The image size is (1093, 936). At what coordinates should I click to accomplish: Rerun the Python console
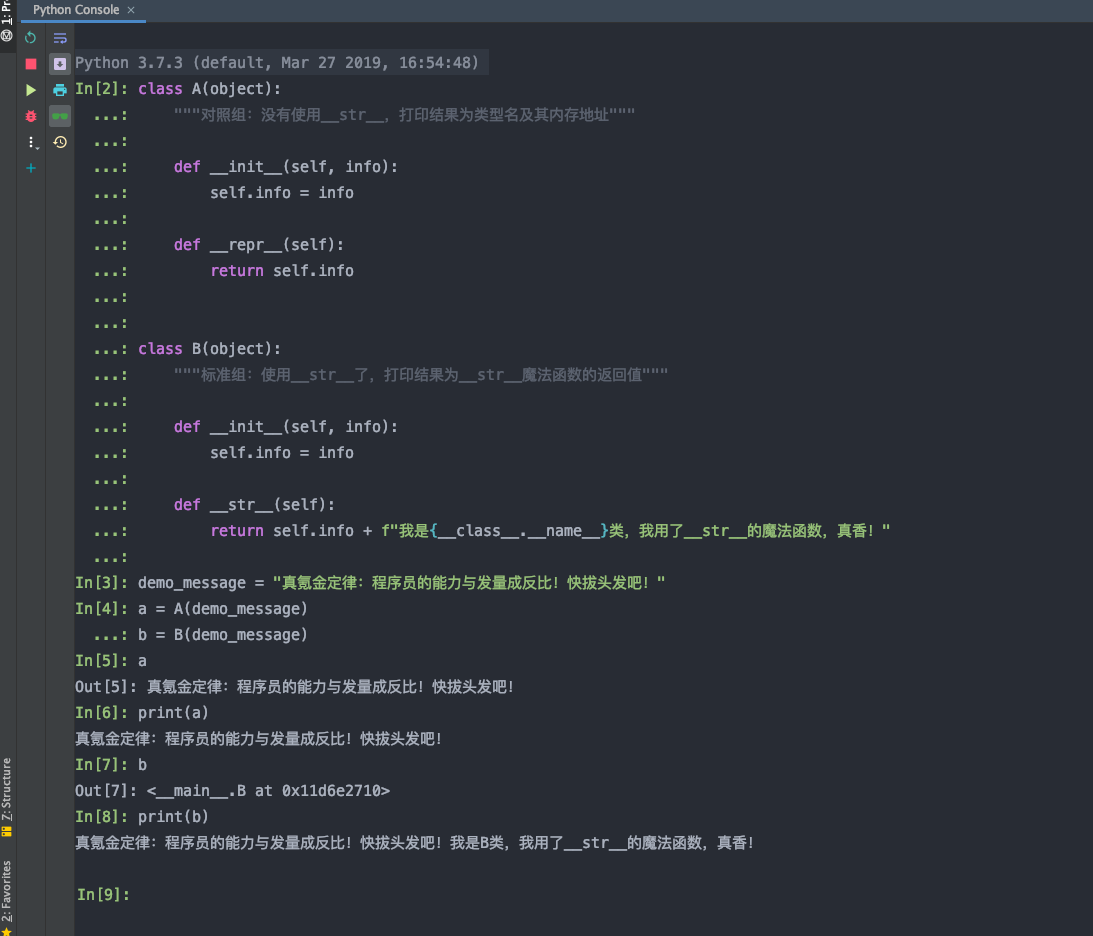click(x=30, y=38)
